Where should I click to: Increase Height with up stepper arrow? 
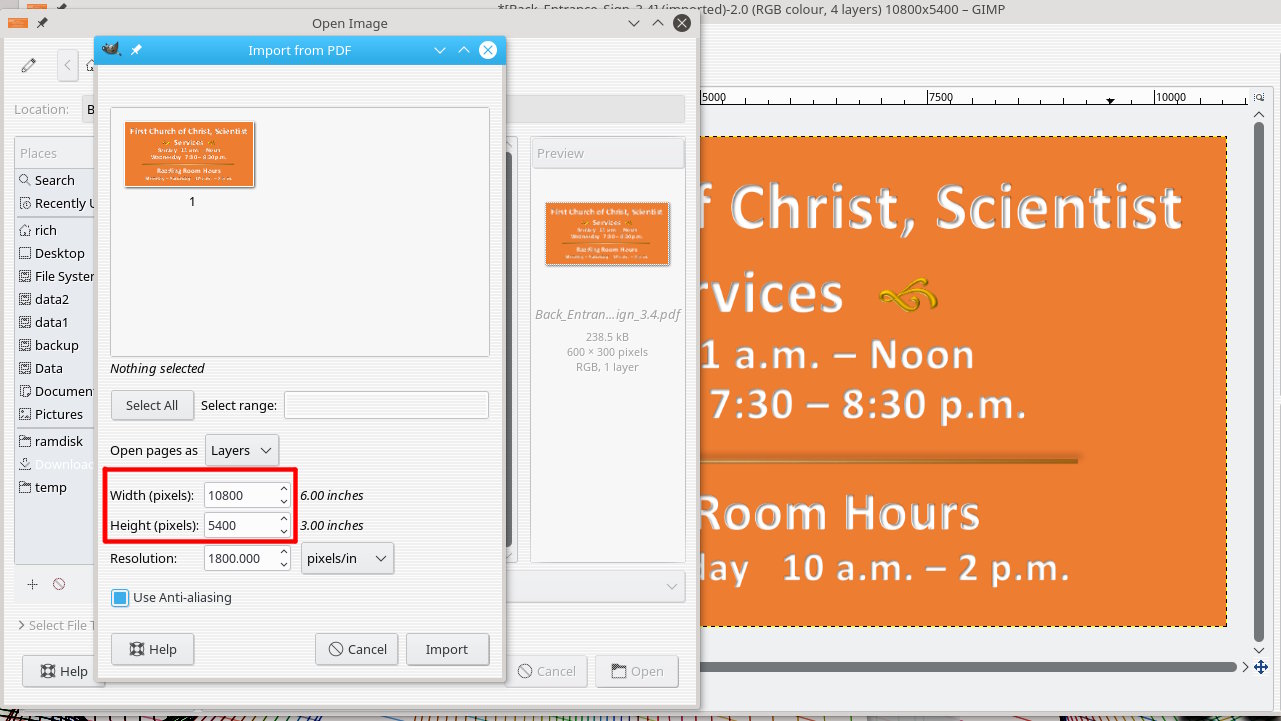[284, 519]
